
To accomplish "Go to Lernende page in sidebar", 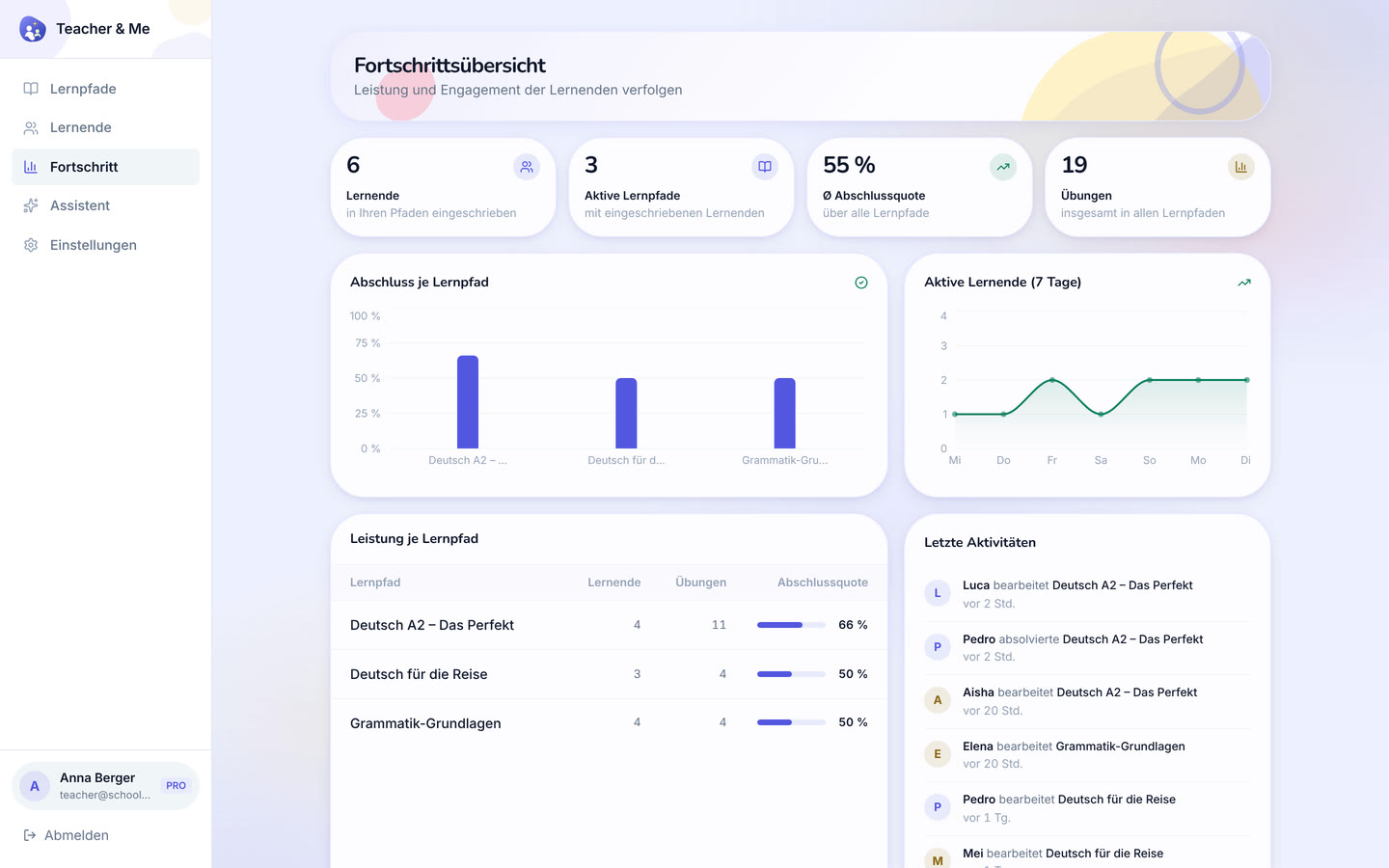I will tap(105, 127).
